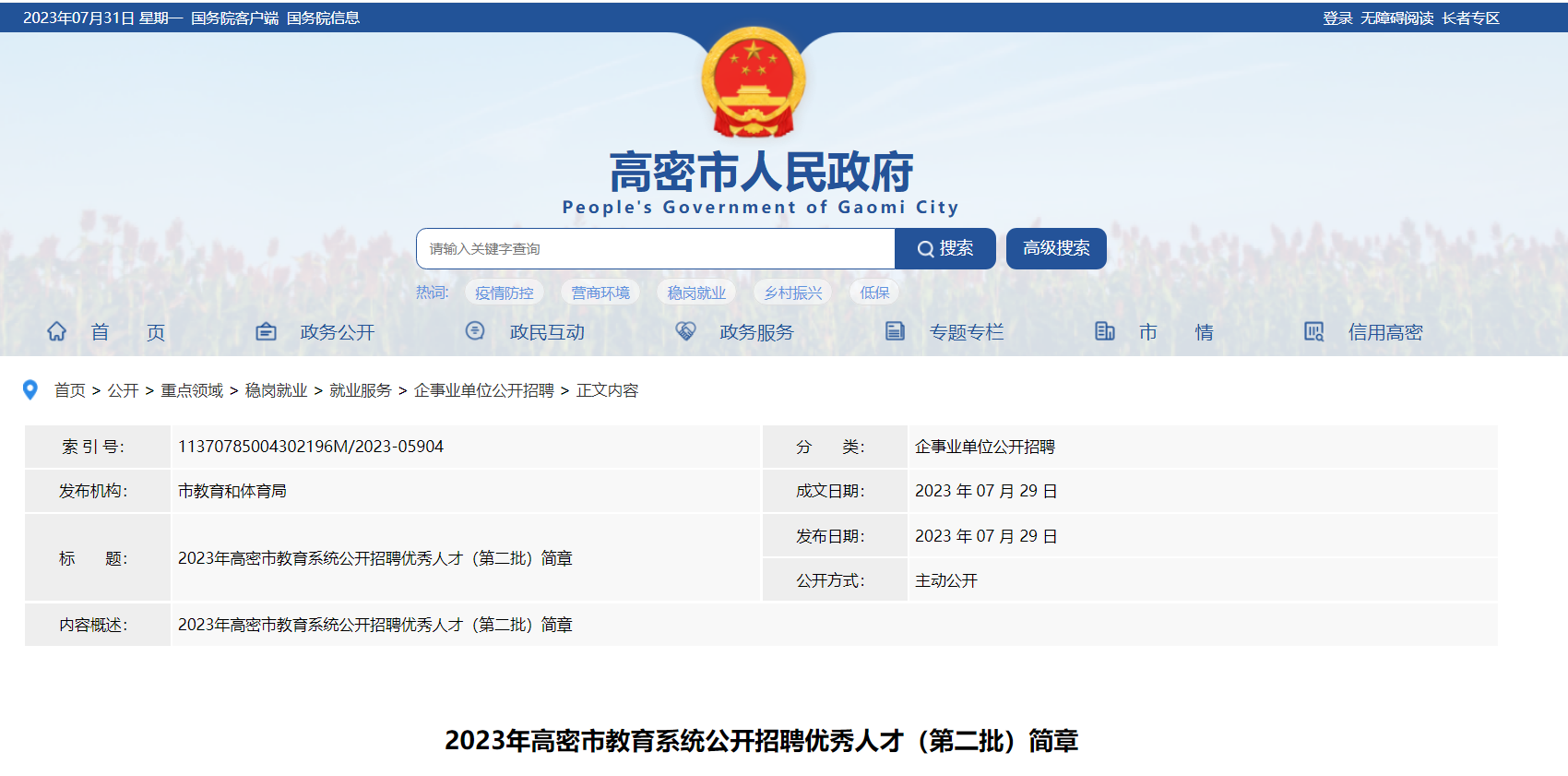The height and width of the screenshot is (776, 1568).
Task: Click the 发布机构 label cell
Action: coord(97,491)
